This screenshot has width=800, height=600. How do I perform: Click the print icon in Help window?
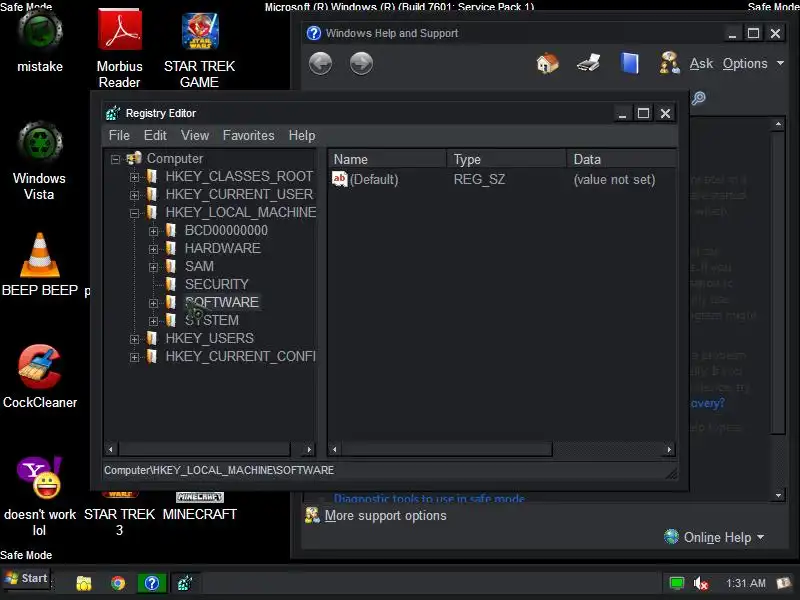[x=588, y=63]
